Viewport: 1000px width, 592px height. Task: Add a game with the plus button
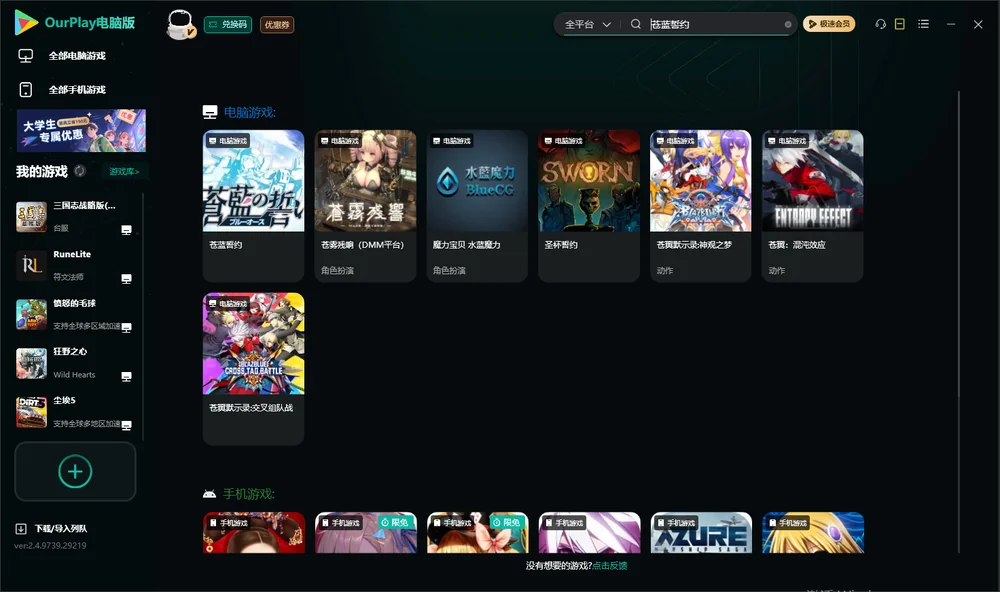click(x=75, y=471)
